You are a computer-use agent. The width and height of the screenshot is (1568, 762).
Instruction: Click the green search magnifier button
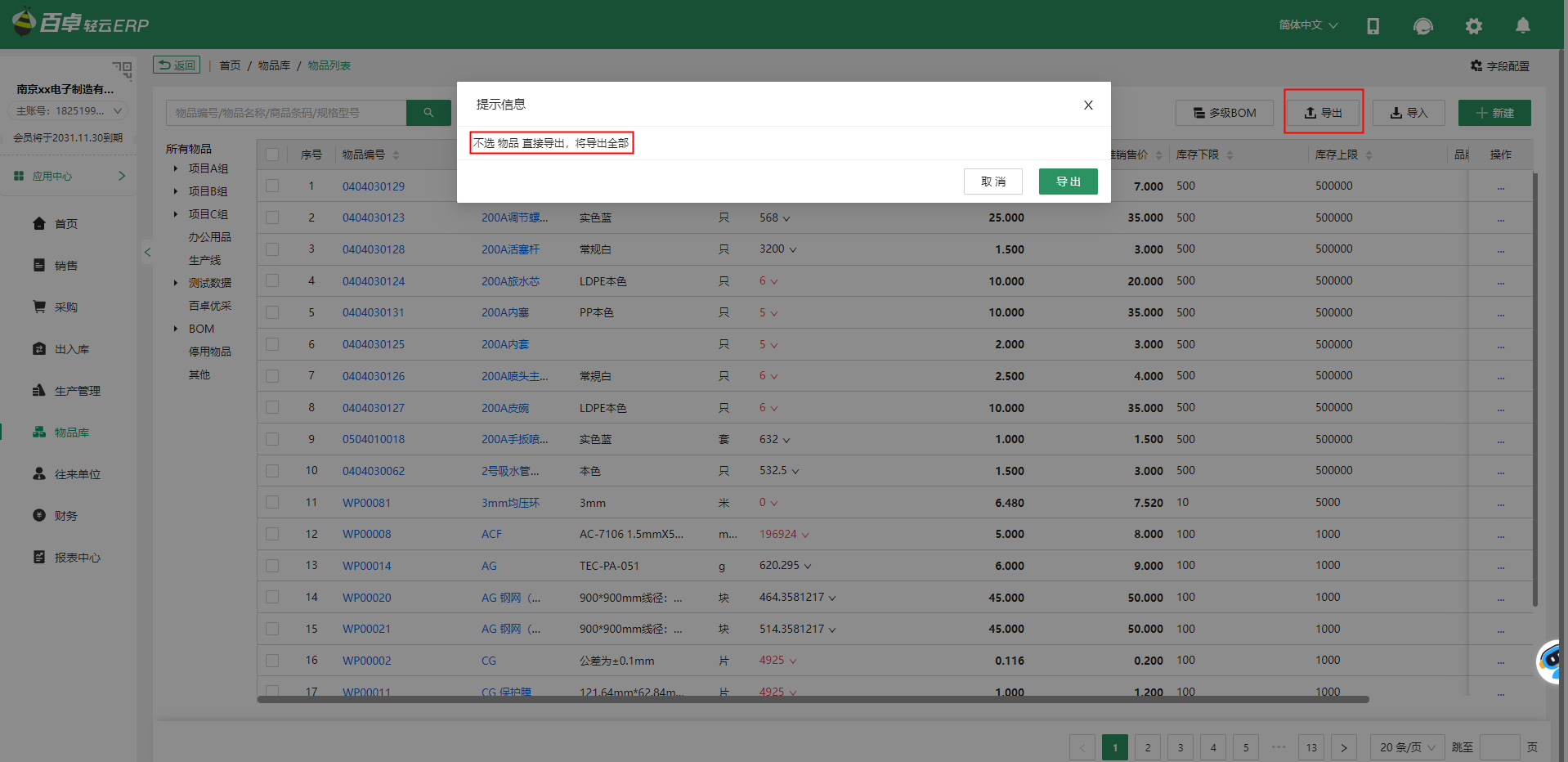pyautogui.click(x=428, y=113)
